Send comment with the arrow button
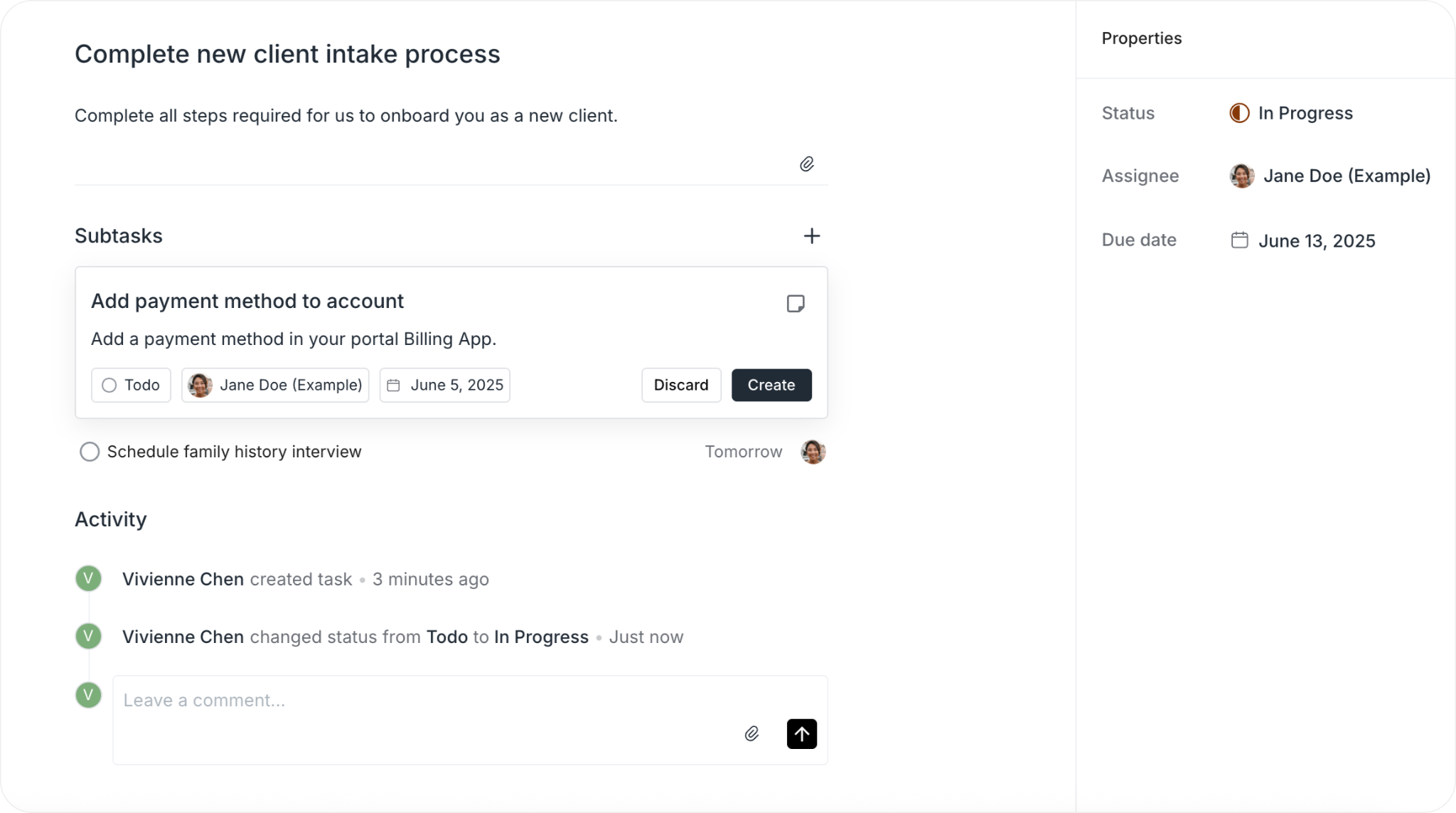Screen dimensions: 1456x813 [801, 734]
